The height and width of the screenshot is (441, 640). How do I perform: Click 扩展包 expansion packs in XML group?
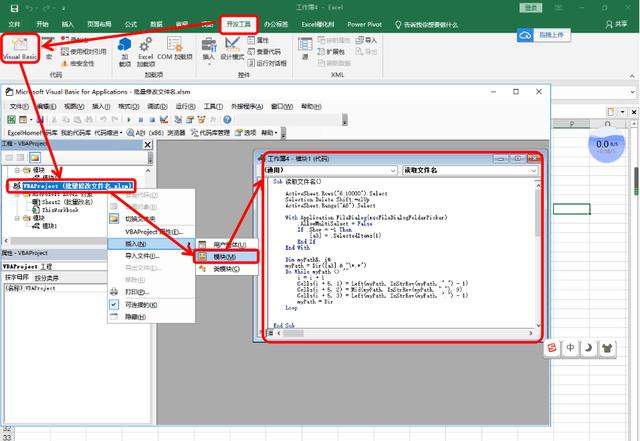click(x=331, y=51)
